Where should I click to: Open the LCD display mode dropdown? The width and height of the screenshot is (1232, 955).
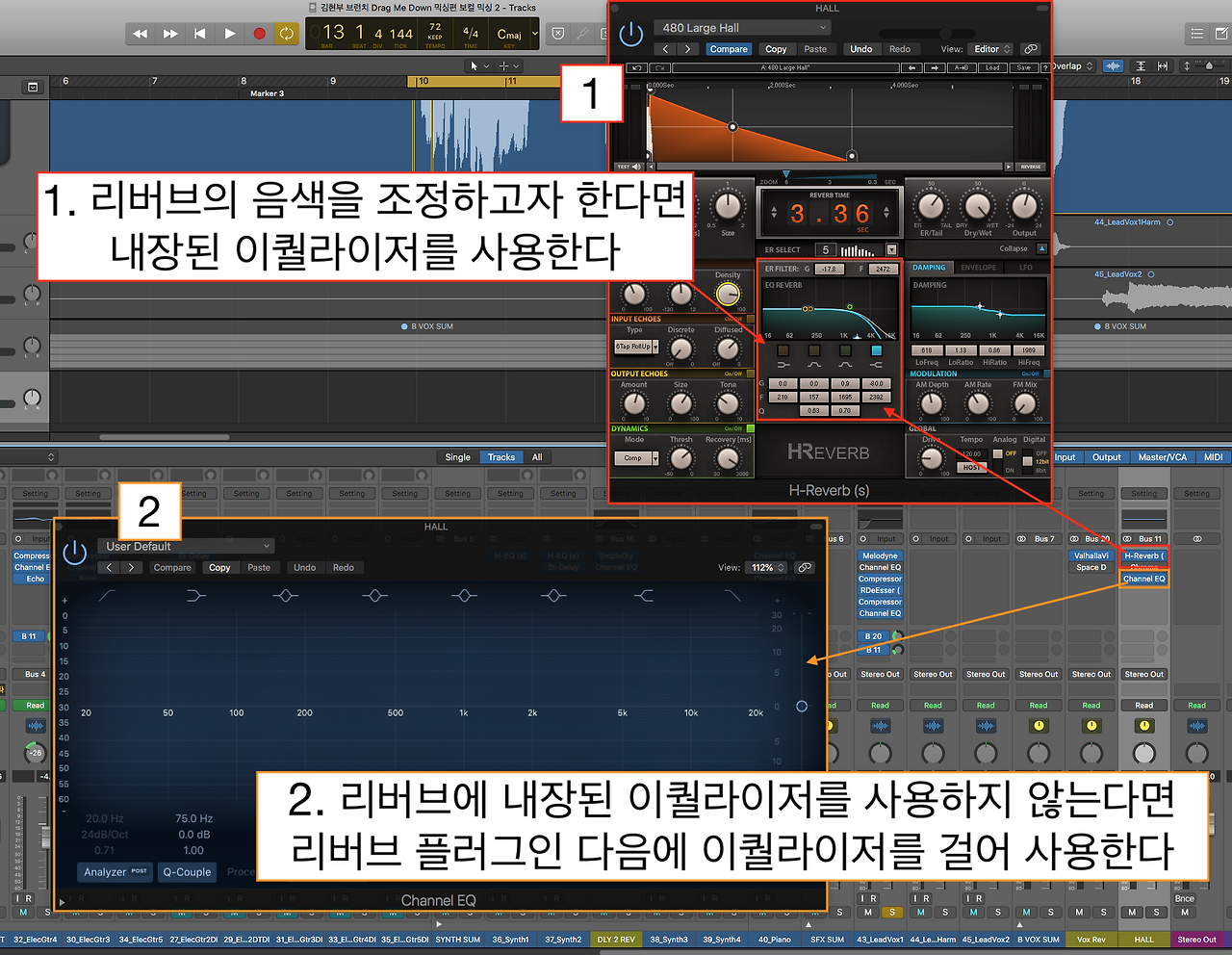[x=535, y=34]
